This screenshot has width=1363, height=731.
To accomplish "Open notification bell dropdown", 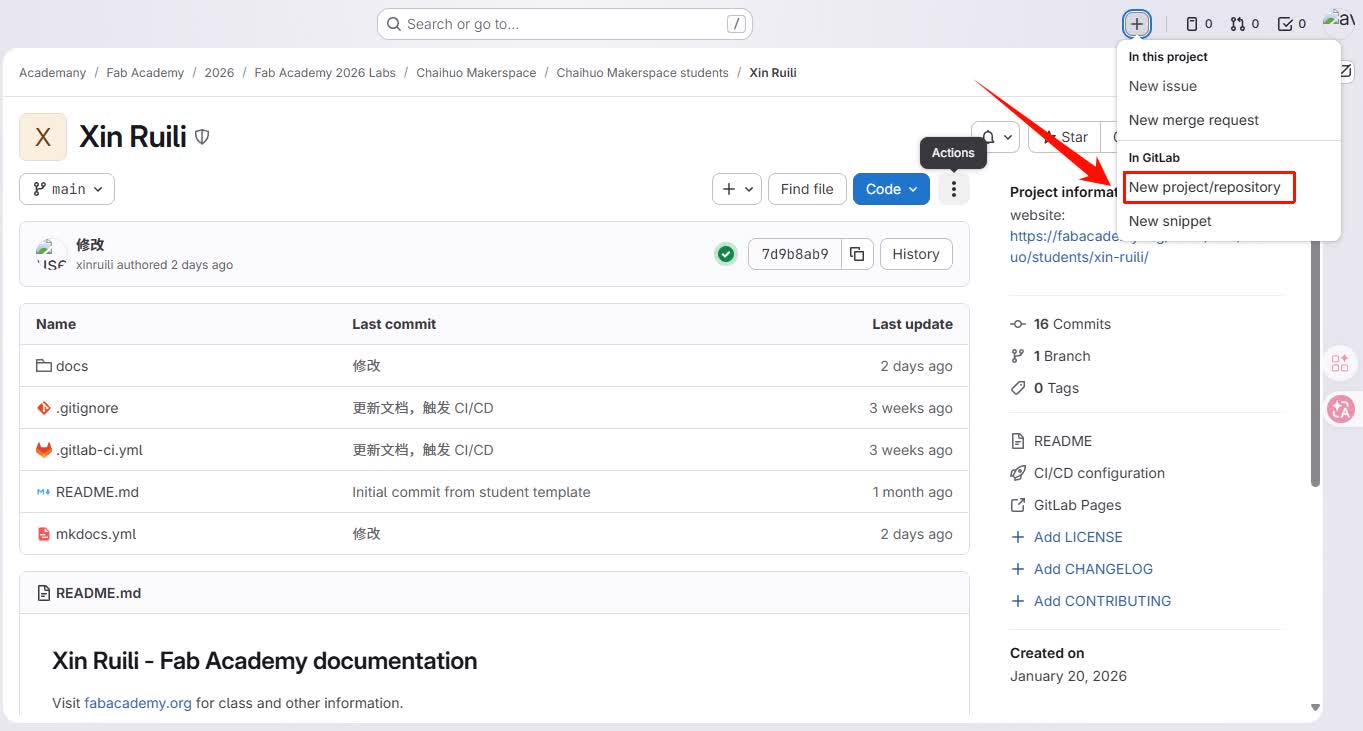I will tap(995, 137).
